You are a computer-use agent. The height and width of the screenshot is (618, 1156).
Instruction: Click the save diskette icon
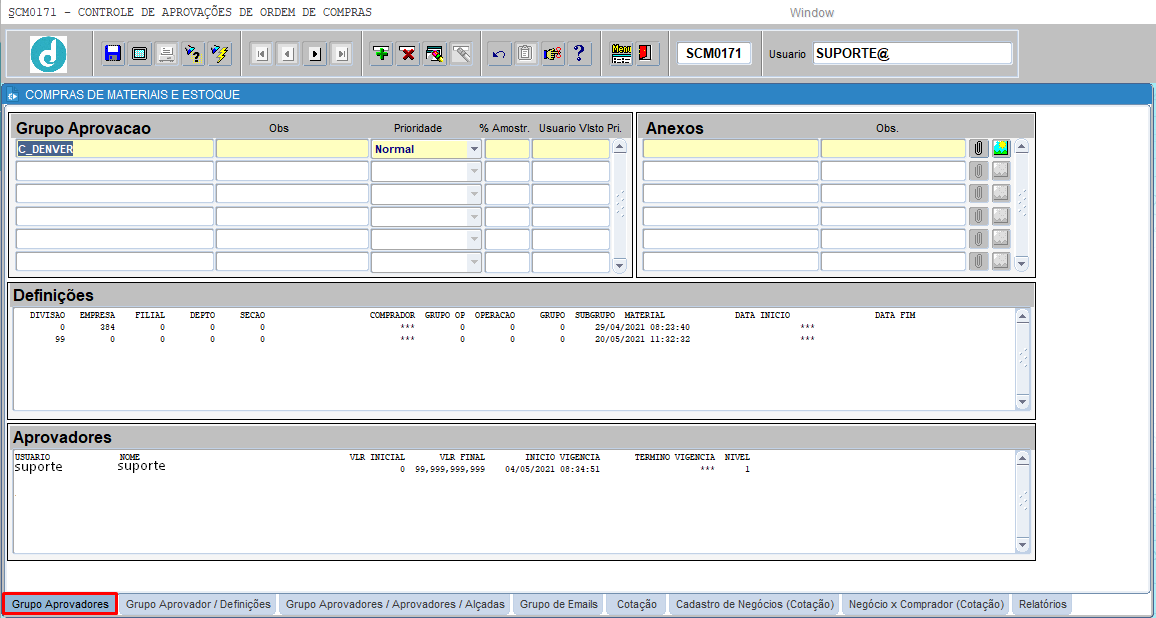point(114,54)
